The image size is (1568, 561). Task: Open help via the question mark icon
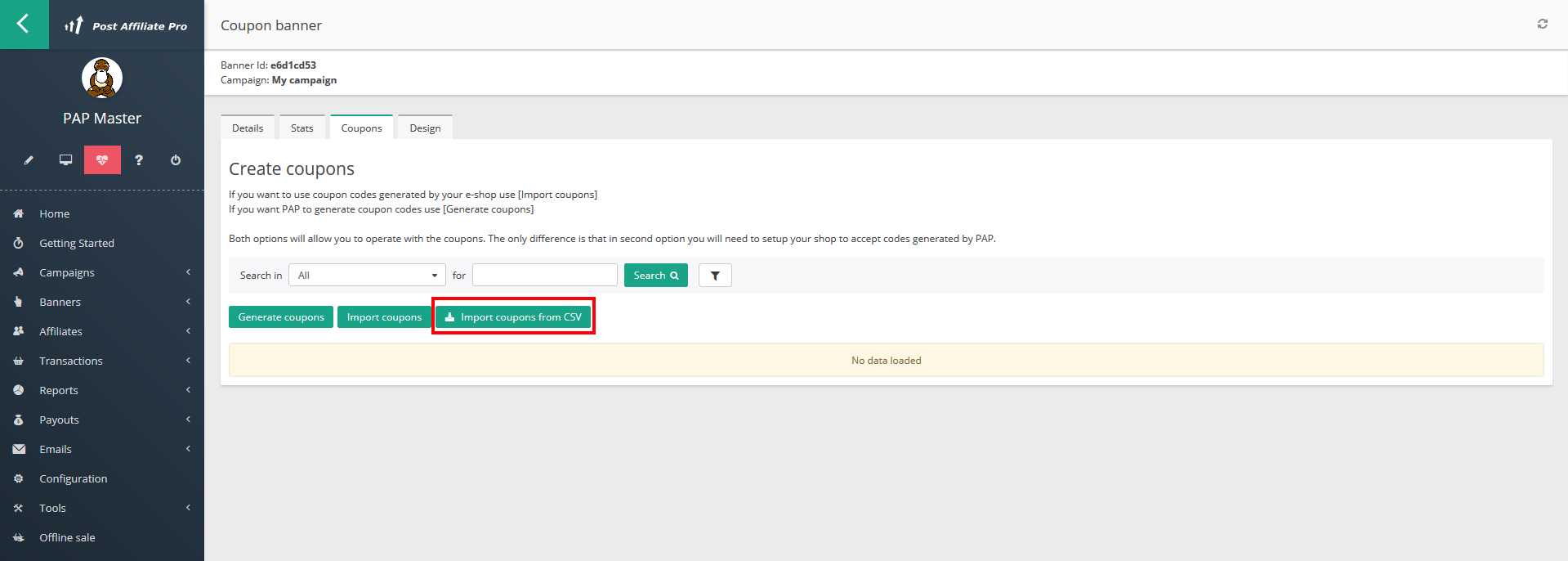(x=139, y=160)
